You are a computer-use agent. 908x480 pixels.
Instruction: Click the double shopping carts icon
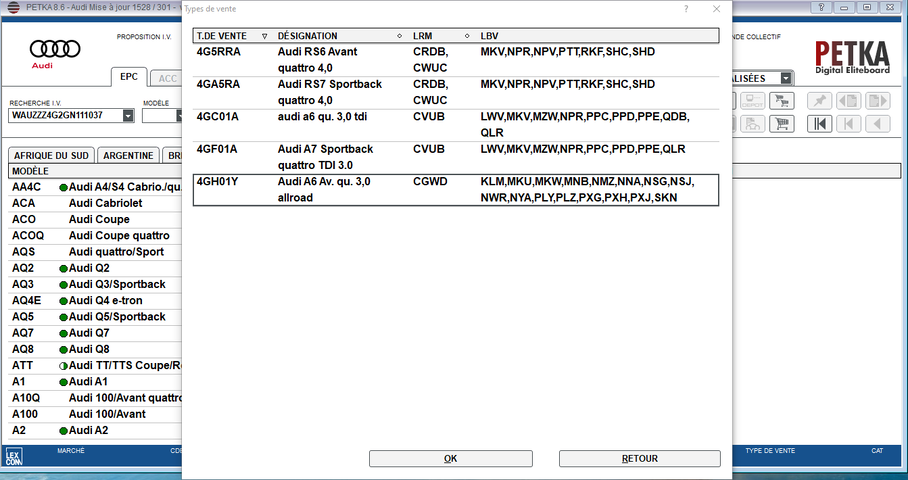782,101
